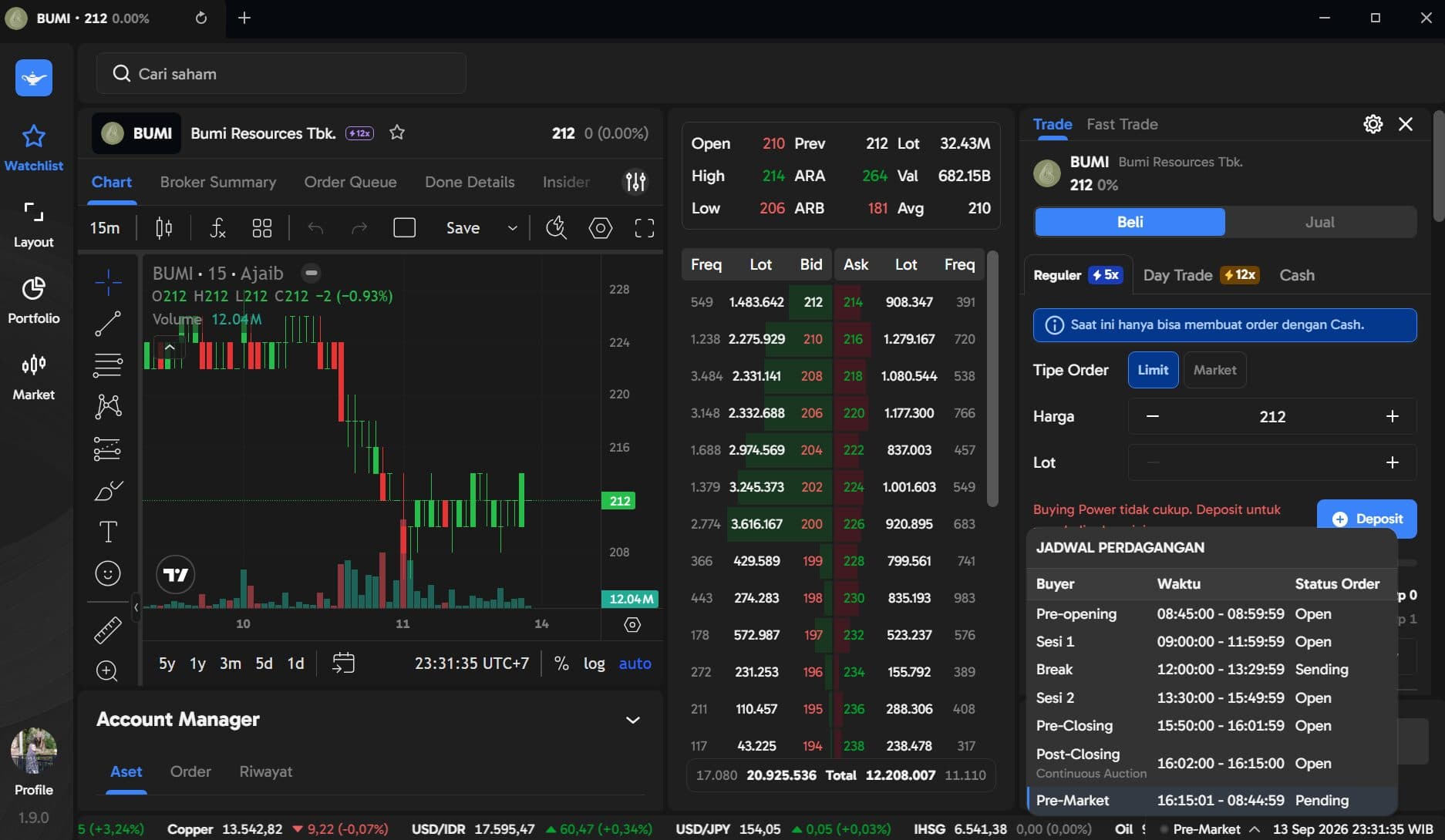The image size is (1445, 840).
Task: Select the ruler measure tool
Action: click(108, 630)
